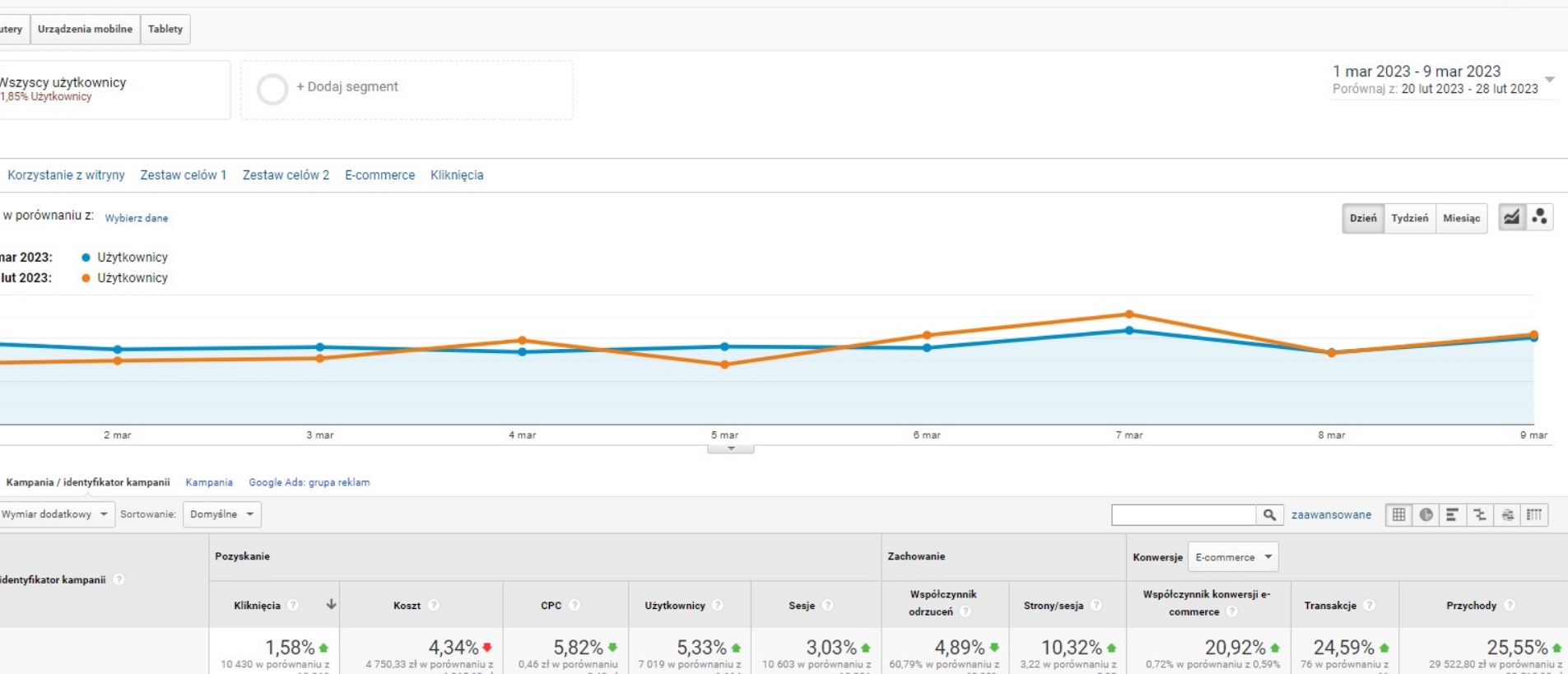Open the Wszyscy użytkownicy segment box
This screenshot has height=674, width=1568.
pyautogui.click(x=114, y=89)
